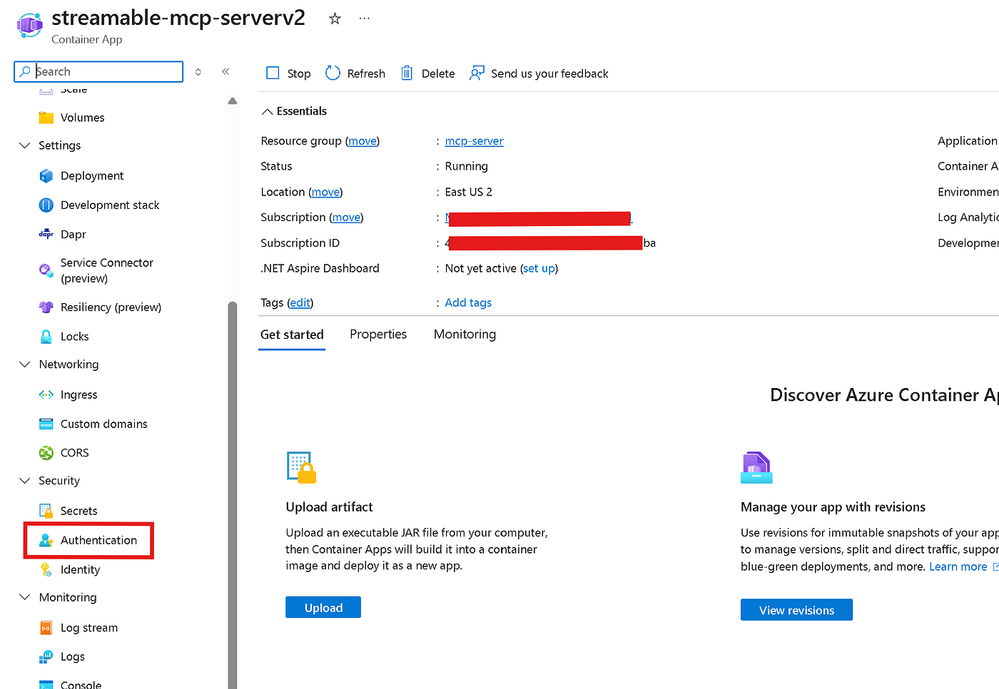Select the Volumes folder icon
999x689 pixels.
[x=46, y=117]
